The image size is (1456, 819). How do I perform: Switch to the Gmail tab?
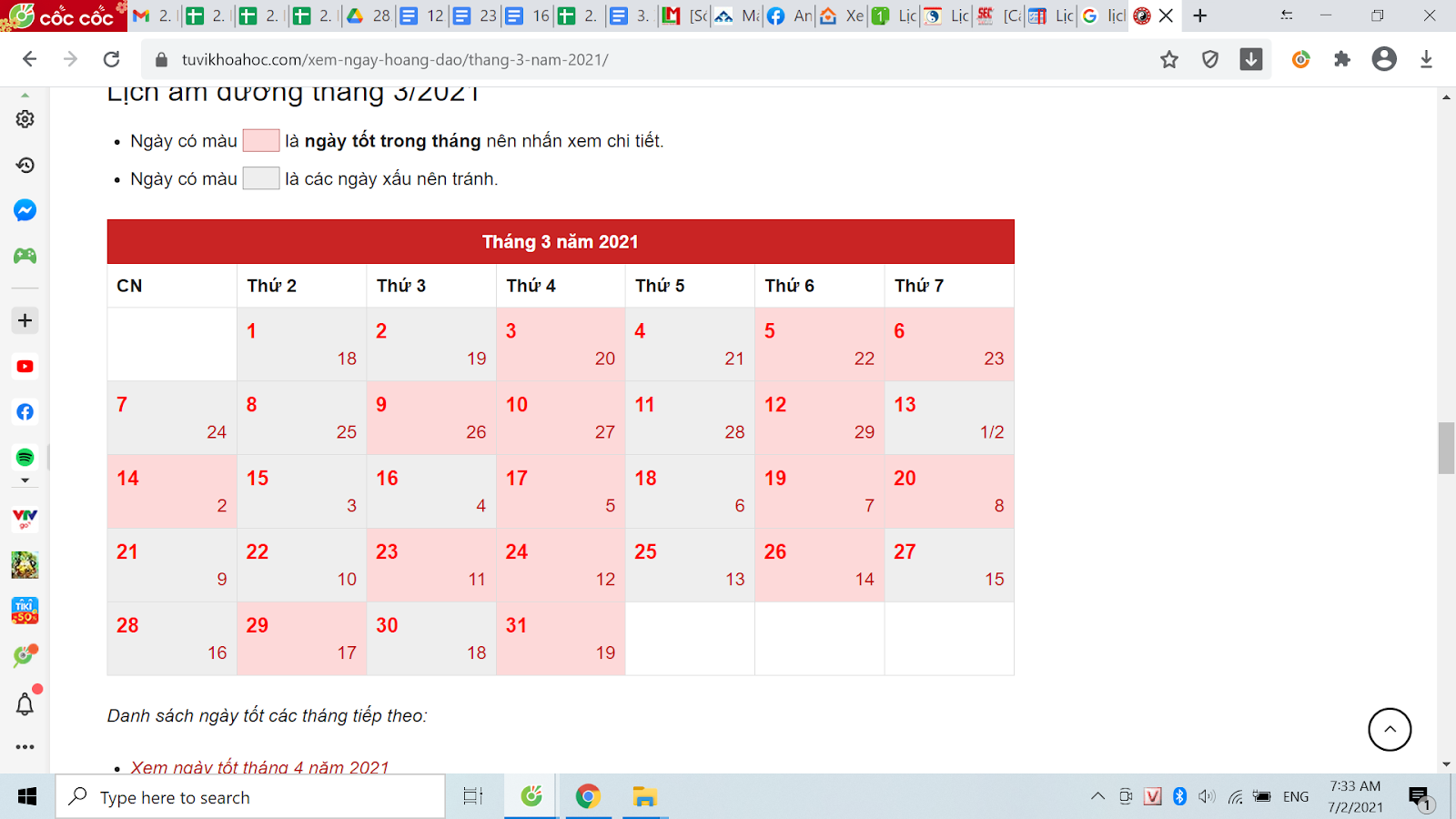(151, 15)
